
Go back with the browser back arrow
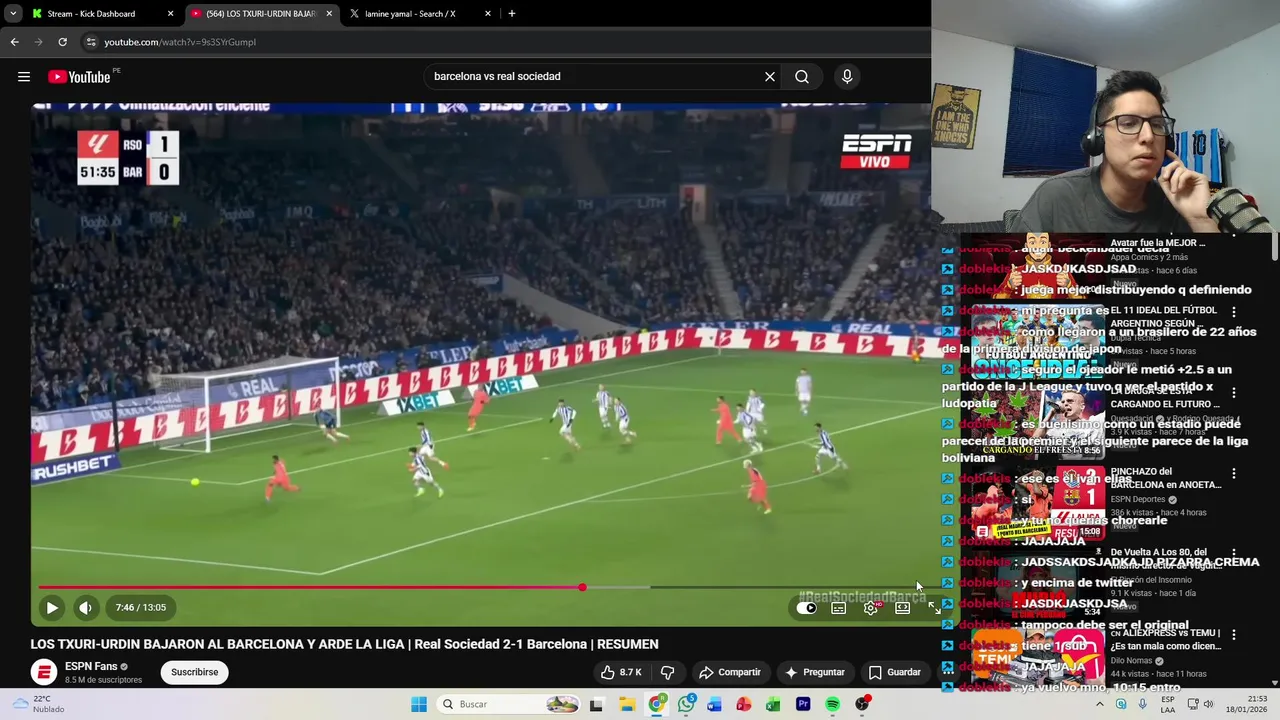pyautogui.click(x=14, y=42)
